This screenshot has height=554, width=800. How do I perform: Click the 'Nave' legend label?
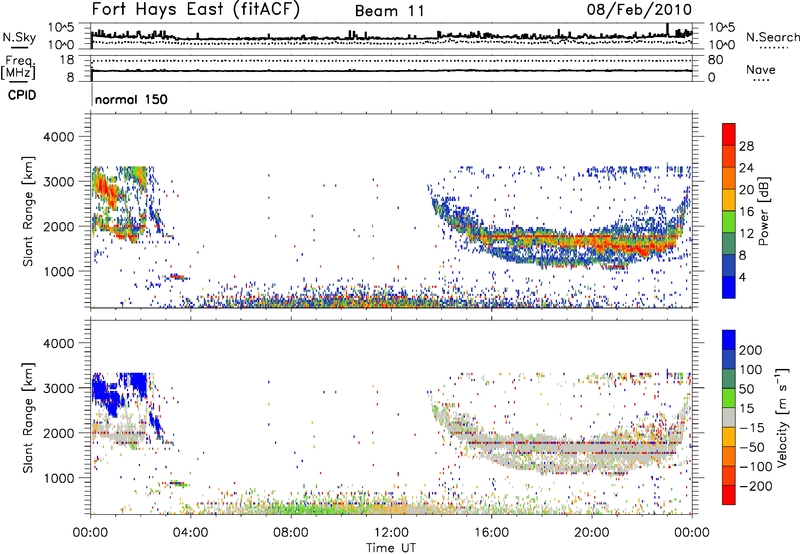(x=761, y=70)
